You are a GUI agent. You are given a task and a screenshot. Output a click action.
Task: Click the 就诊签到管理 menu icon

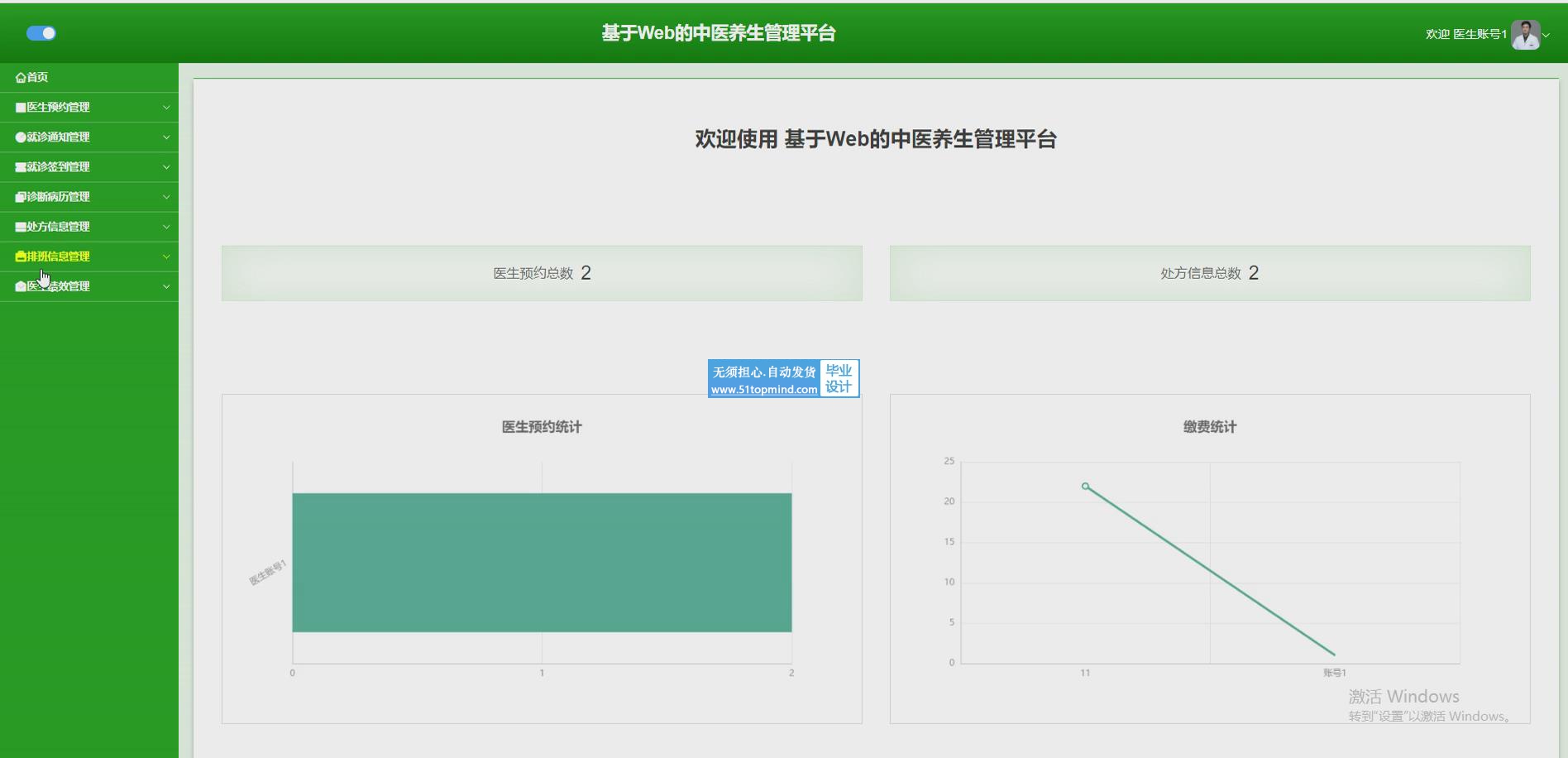coord(21,167)
